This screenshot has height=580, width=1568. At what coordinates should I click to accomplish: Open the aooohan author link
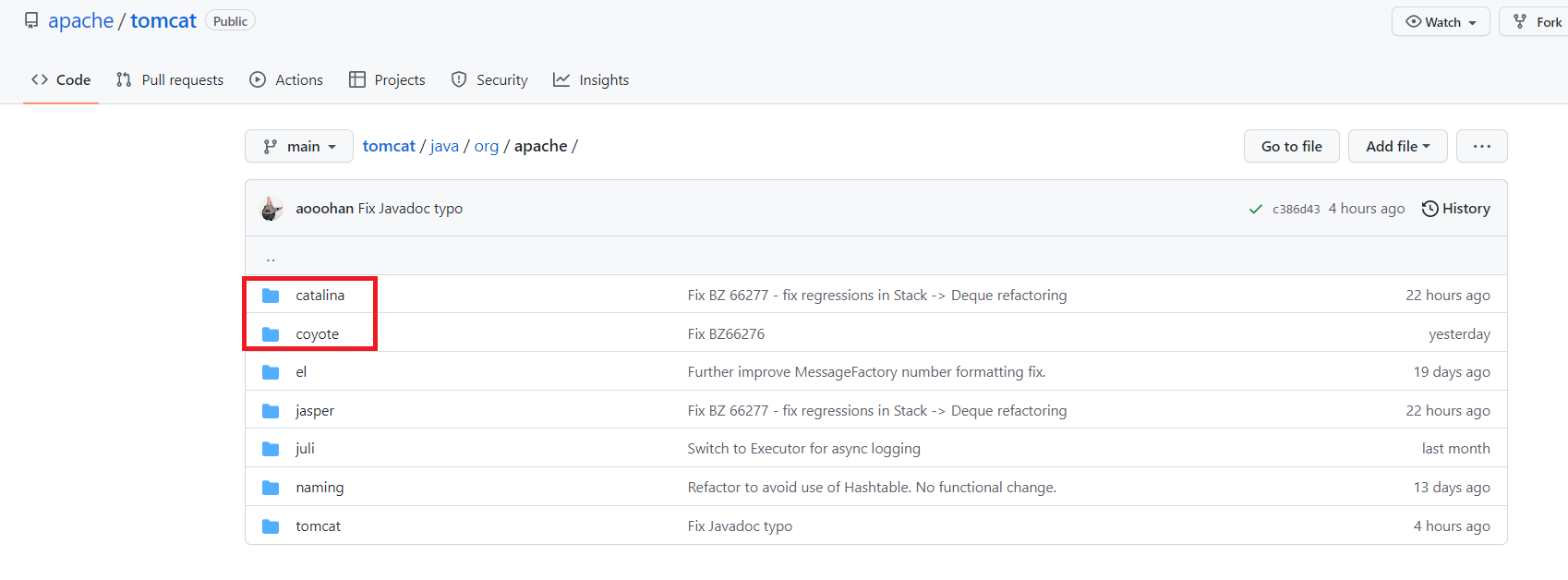[324, 209]
